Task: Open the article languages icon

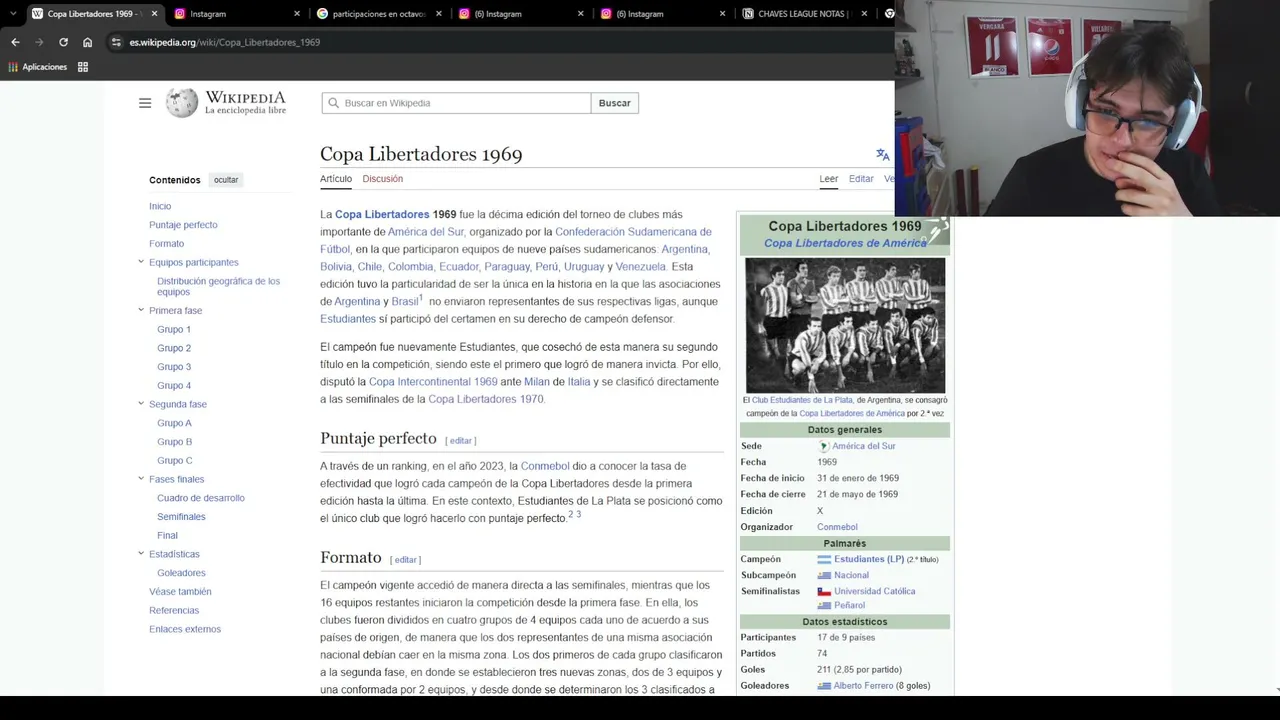Action: click(882, 154)
